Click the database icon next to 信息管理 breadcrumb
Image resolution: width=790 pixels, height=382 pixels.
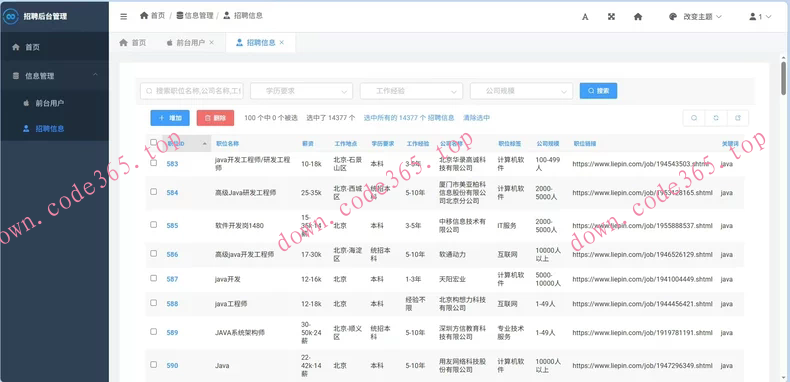(180, 16)
